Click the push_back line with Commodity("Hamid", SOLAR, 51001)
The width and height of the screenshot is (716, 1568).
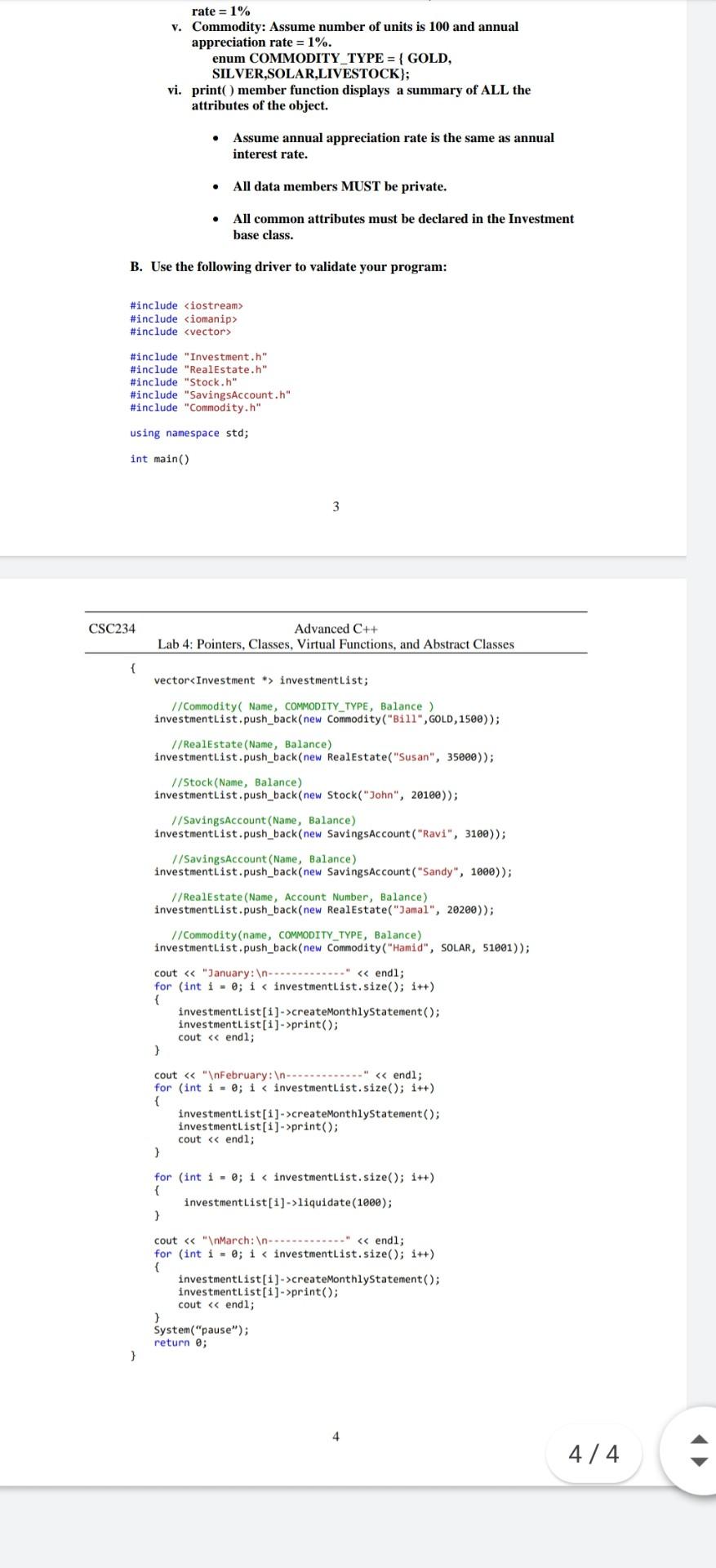(342, 948)
